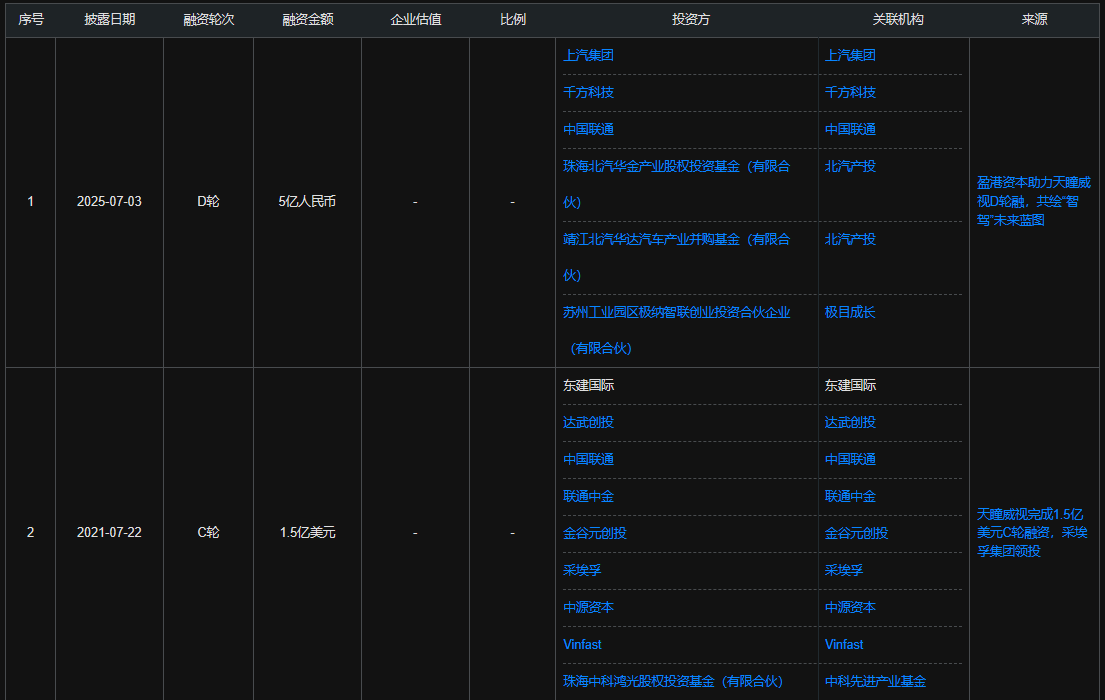Click 千方科技 in the 关联机构 column
The height and width of the screenshot is (700, 1105).
pos(850,92)
